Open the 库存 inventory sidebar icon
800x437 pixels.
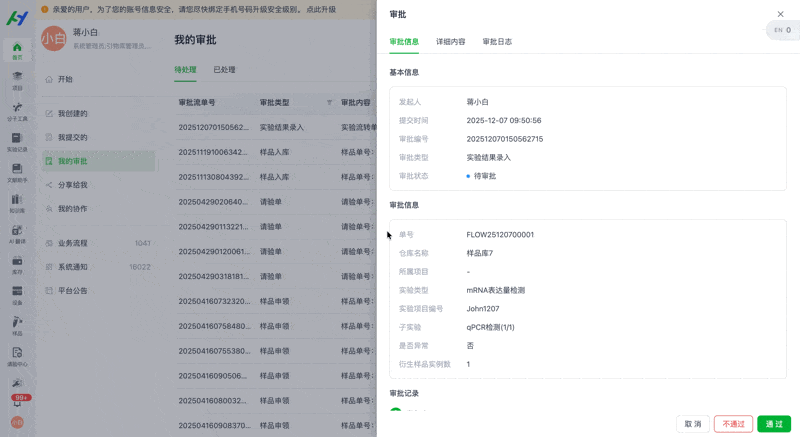[x=17, y=265]
